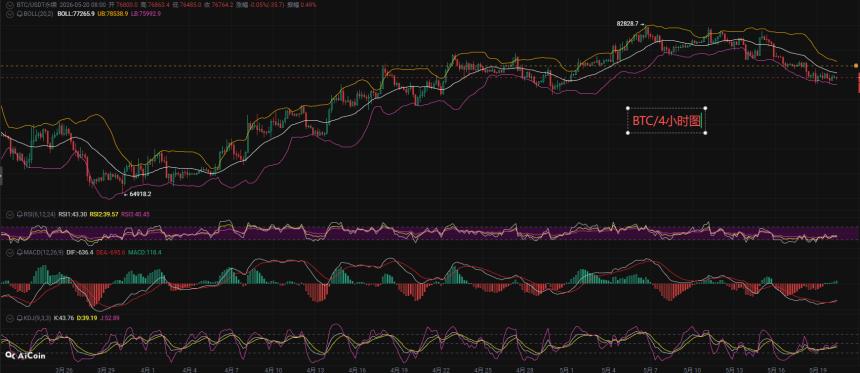Collapse the RSI(6,12,24) indicator panel chevron

point(10,214)
